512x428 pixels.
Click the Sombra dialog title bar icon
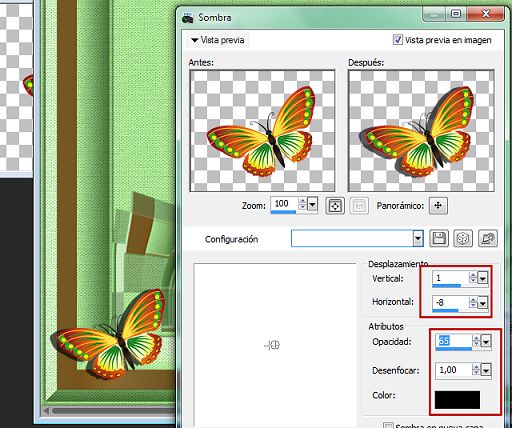188,18
